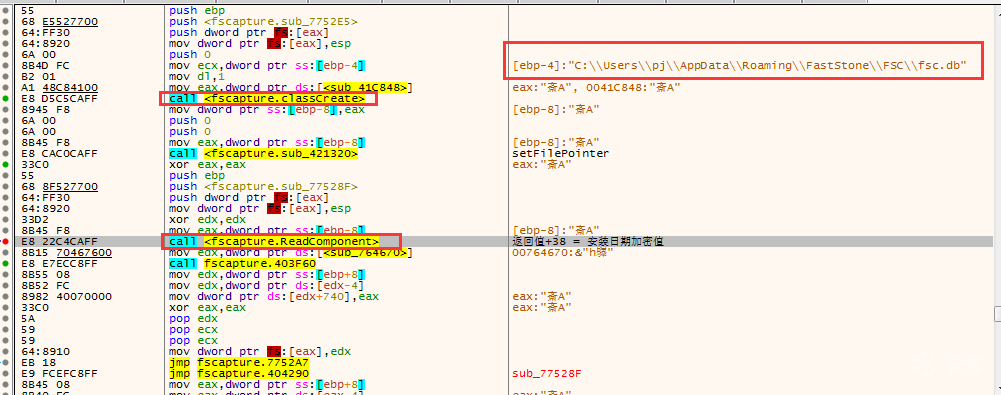Click the comment containing 0041C848

[x=596, y=87]
